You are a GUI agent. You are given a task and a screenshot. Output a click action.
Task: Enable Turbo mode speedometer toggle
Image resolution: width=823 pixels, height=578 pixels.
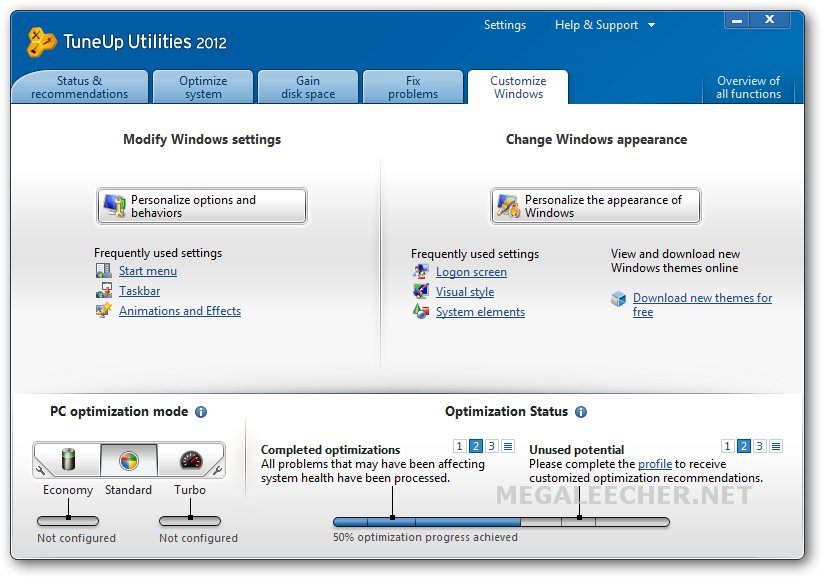(191, 460)
